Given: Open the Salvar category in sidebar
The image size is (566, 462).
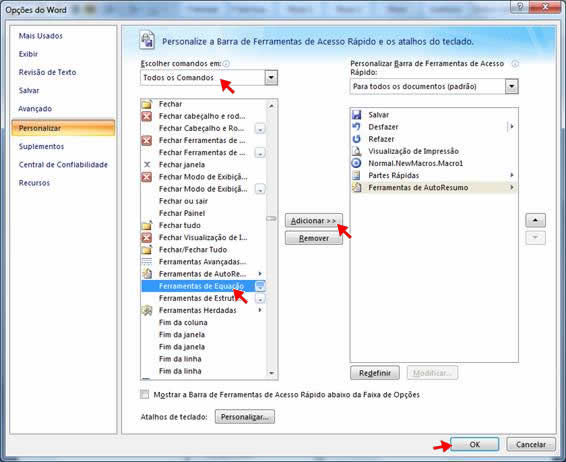Looking at the screenshot, I should click(29, 91).
